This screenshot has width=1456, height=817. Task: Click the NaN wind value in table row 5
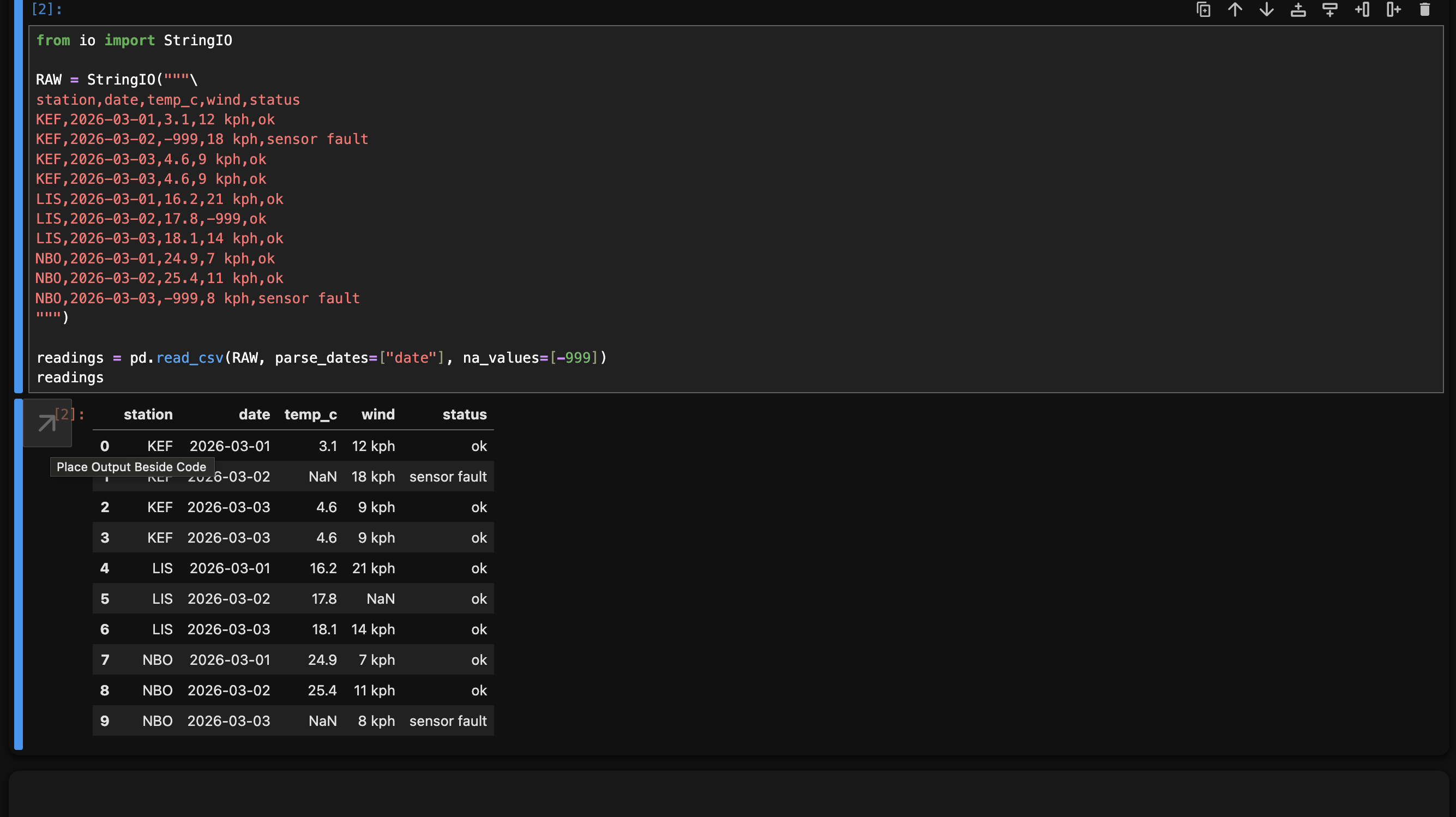point(381,599)
